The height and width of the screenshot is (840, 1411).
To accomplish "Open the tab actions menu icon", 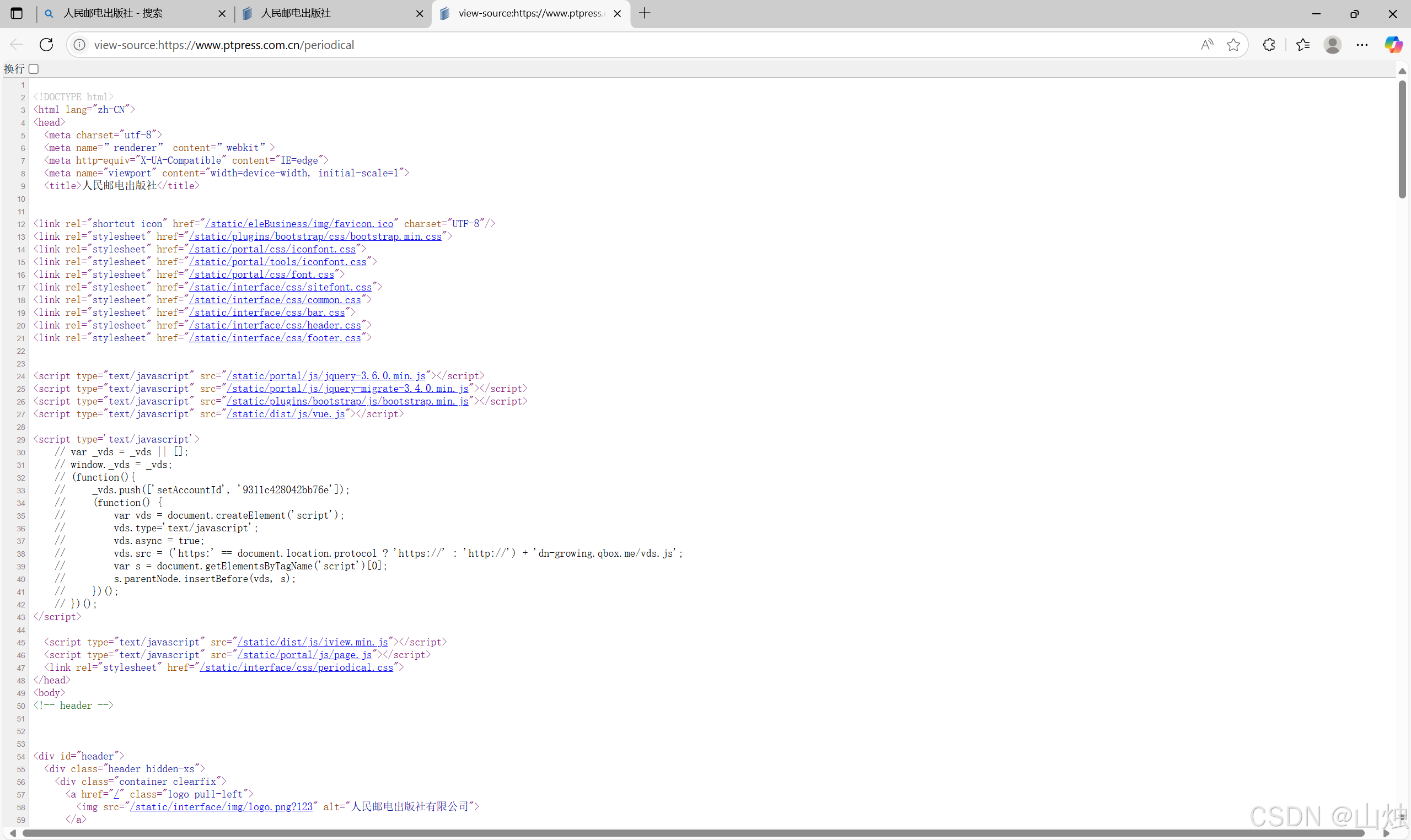I will tap(17, 13).
